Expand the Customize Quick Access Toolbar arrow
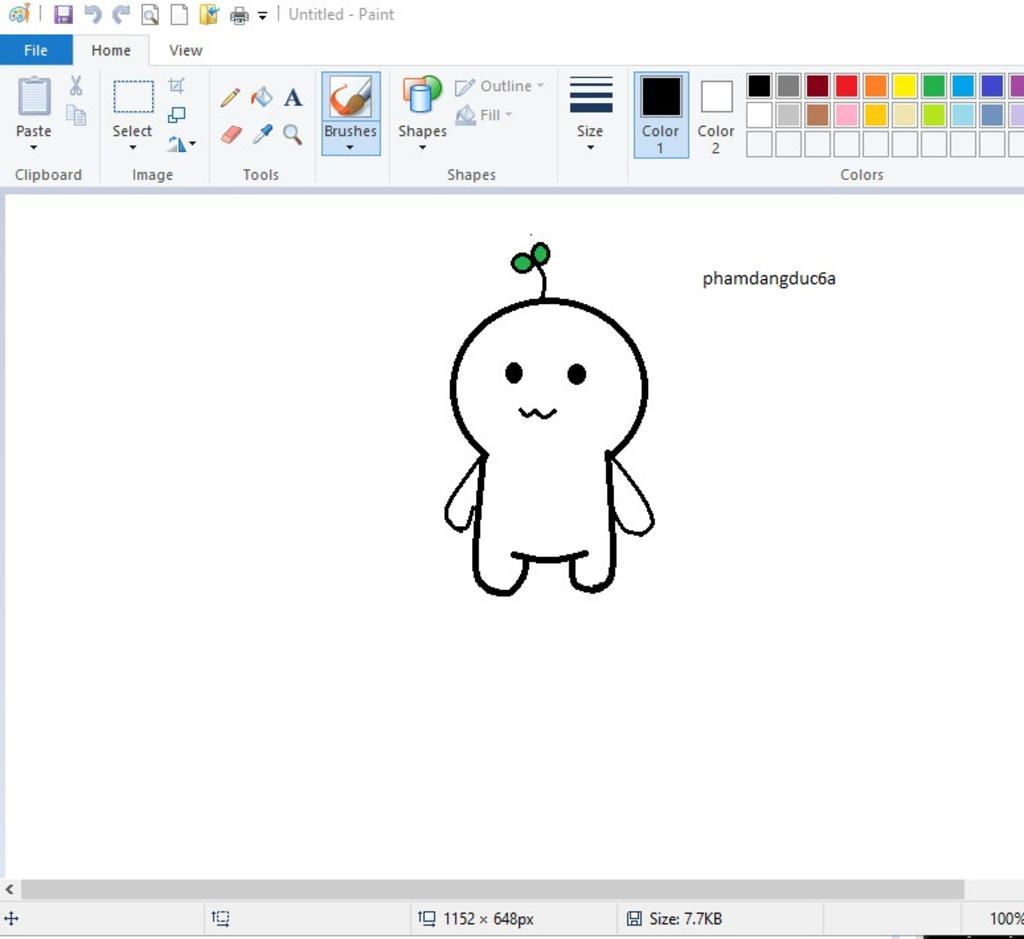The width and height of the screenshot is (1024, 939). (x=263, y=16)
